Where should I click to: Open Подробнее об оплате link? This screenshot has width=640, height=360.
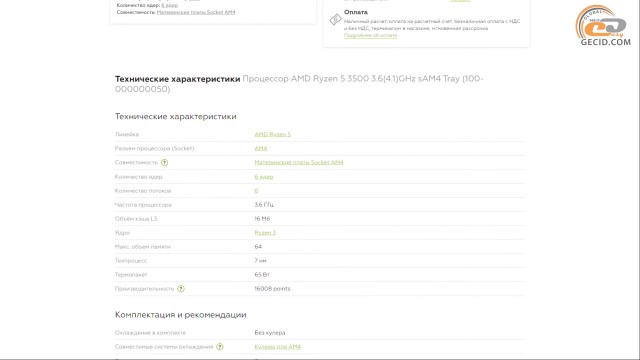370,36
